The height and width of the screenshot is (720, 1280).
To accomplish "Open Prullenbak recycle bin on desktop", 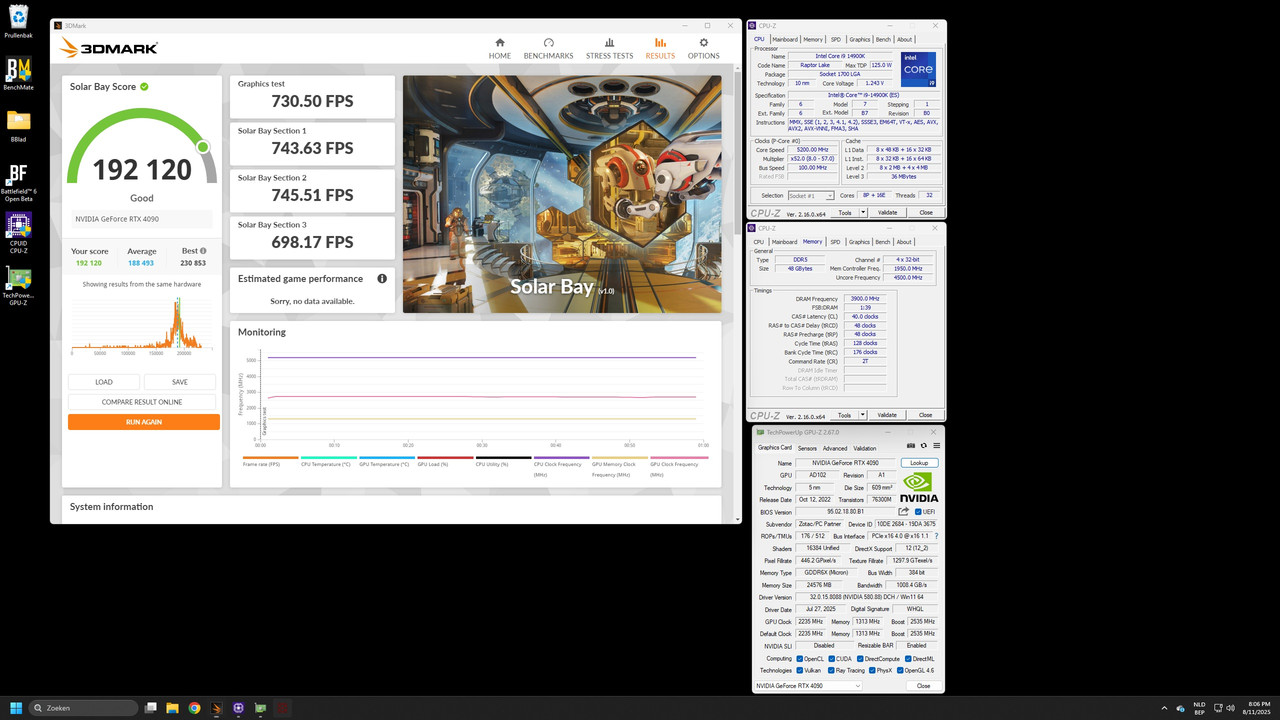I will point(17,21).
